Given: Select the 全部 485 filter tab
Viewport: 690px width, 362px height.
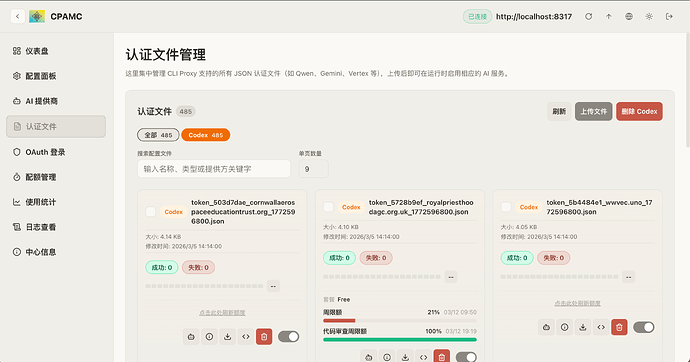Looking at the screenshot, I should tap(158, 135).
